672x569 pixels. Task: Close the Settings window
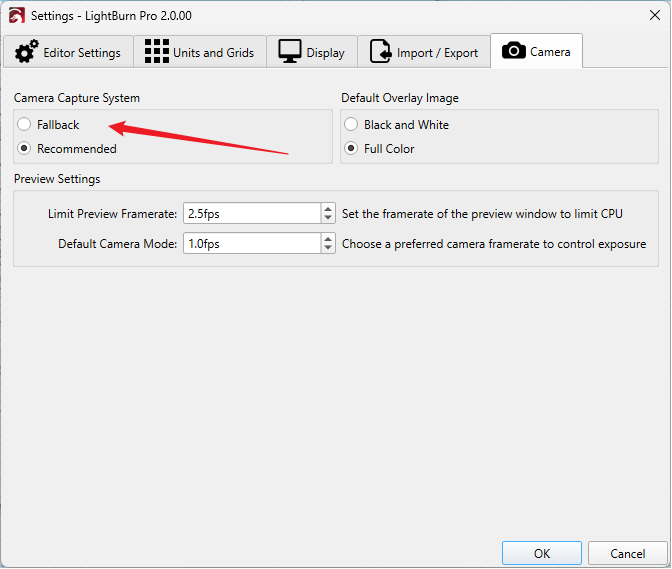click(x=654, y=15)
